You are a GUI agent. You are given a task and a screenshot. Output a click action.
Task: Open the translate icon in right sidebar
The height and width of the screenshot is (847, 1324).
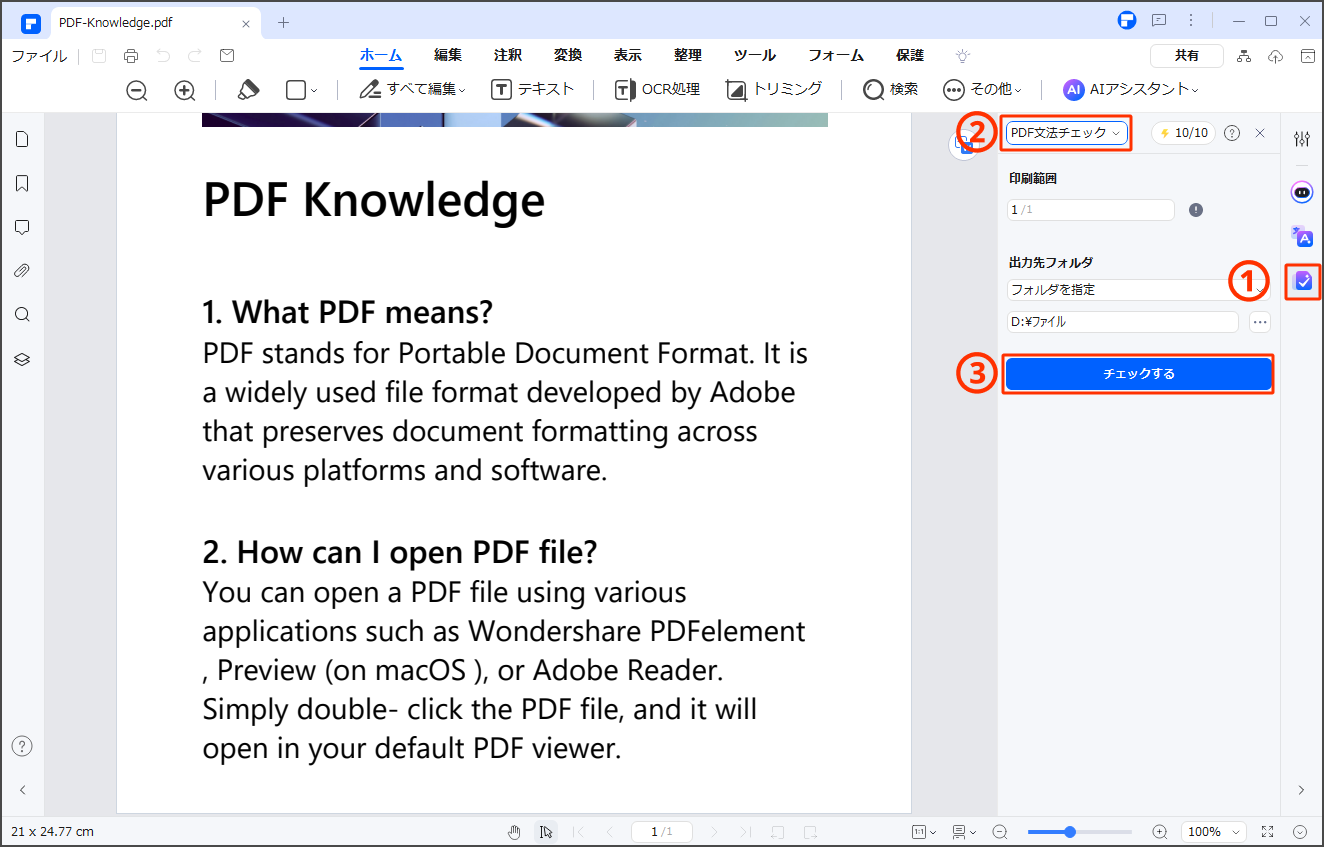click(1301, 236)
